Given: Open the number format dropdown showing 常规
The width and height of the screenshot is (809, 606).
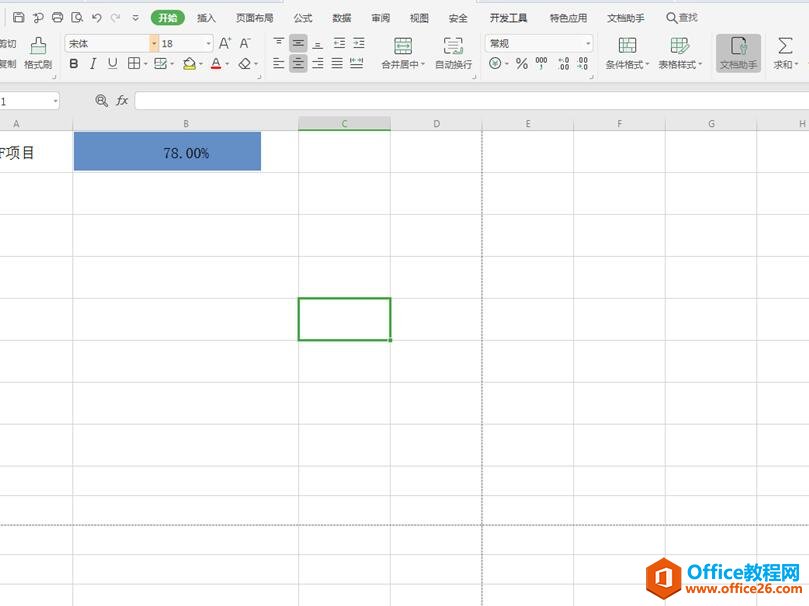Looking at the screenshot, I should point(539,43).
